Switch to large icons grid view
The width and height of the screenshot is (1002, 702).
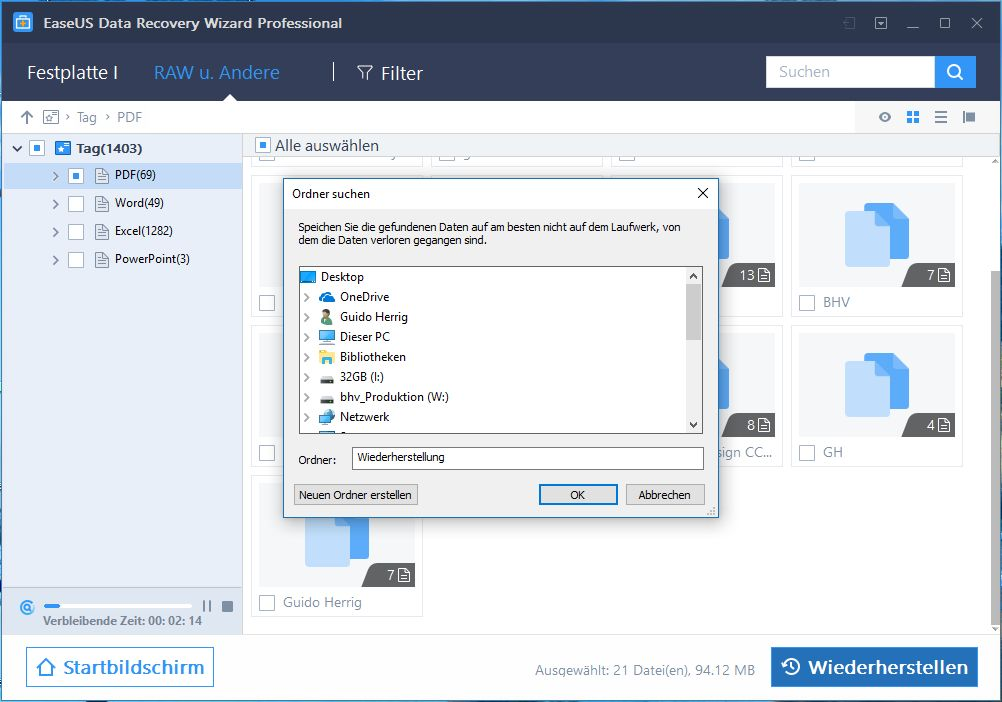(x=913, y=117)
